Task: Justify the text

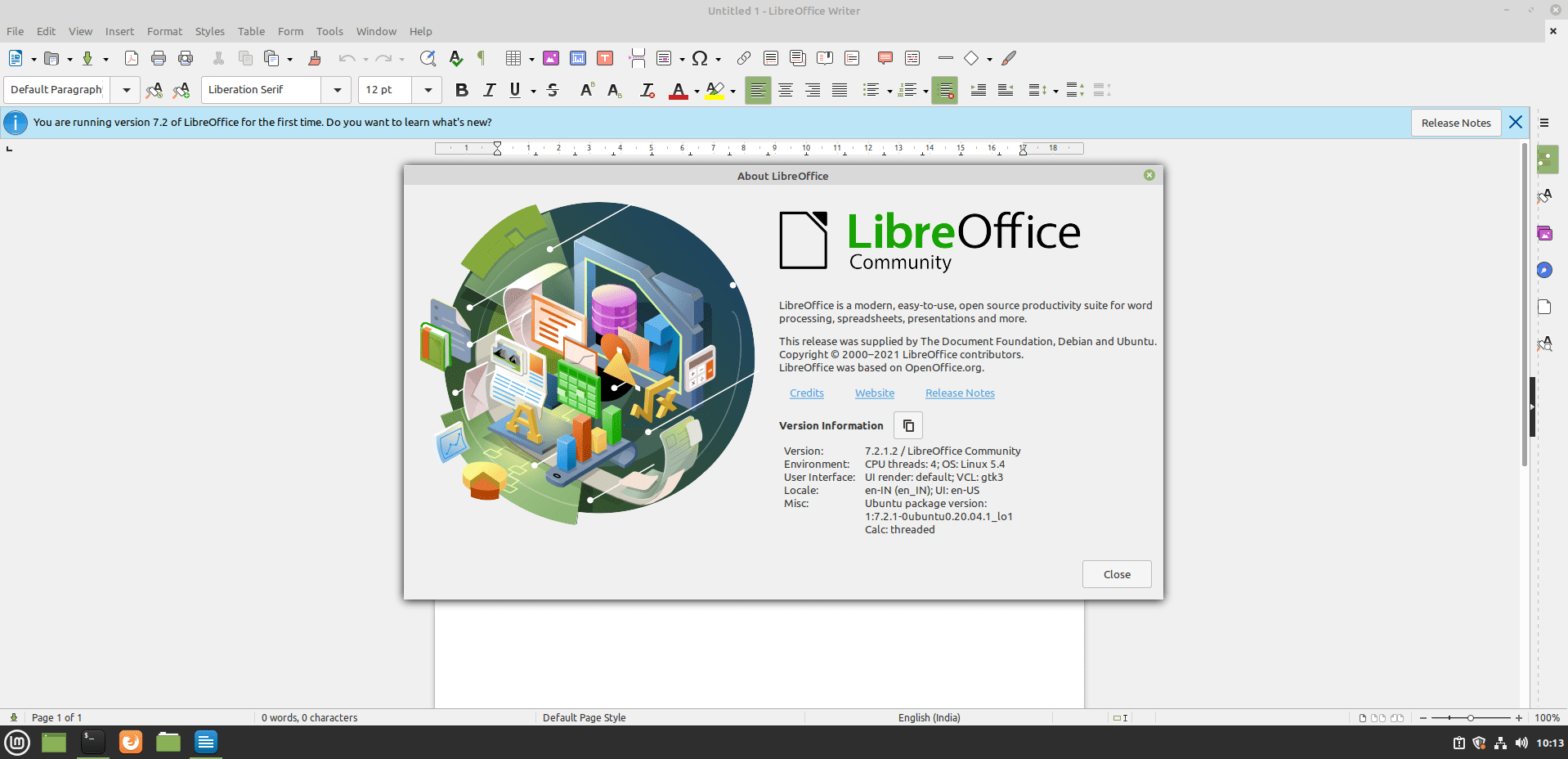Action: pos(840,90)
